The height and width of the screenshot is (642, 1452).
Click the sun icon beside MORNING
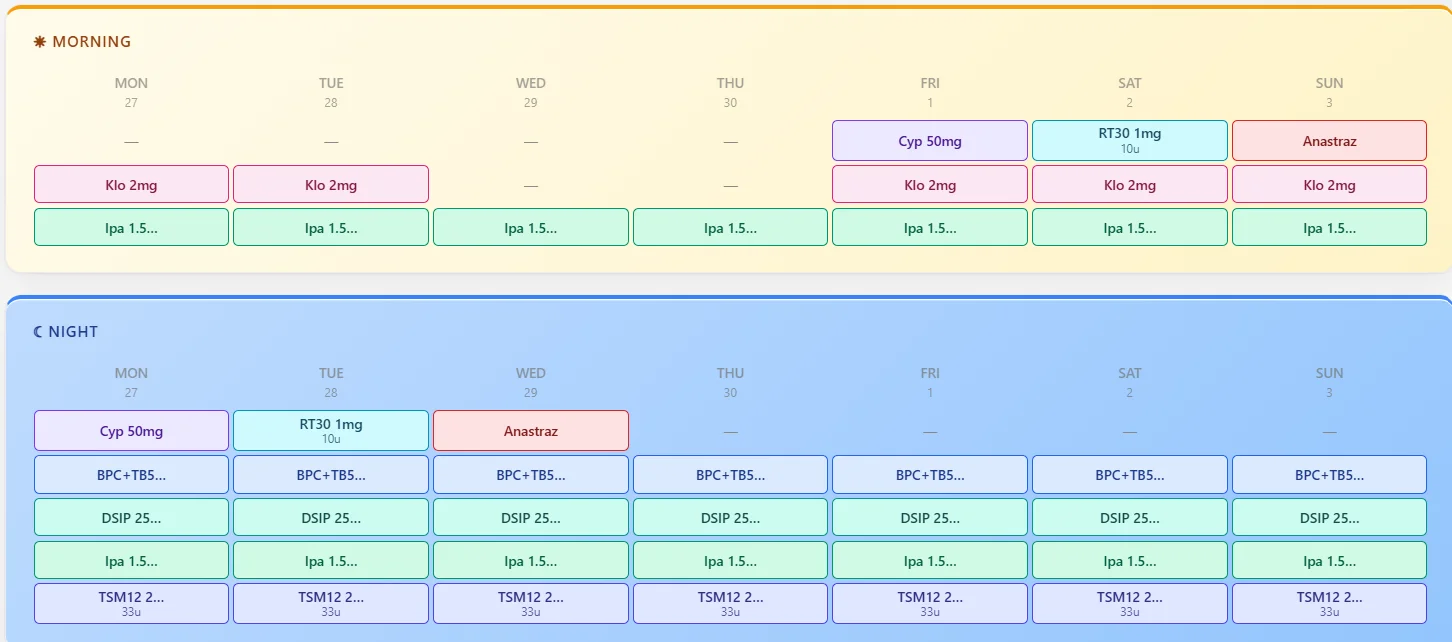[x=40, y=42]
